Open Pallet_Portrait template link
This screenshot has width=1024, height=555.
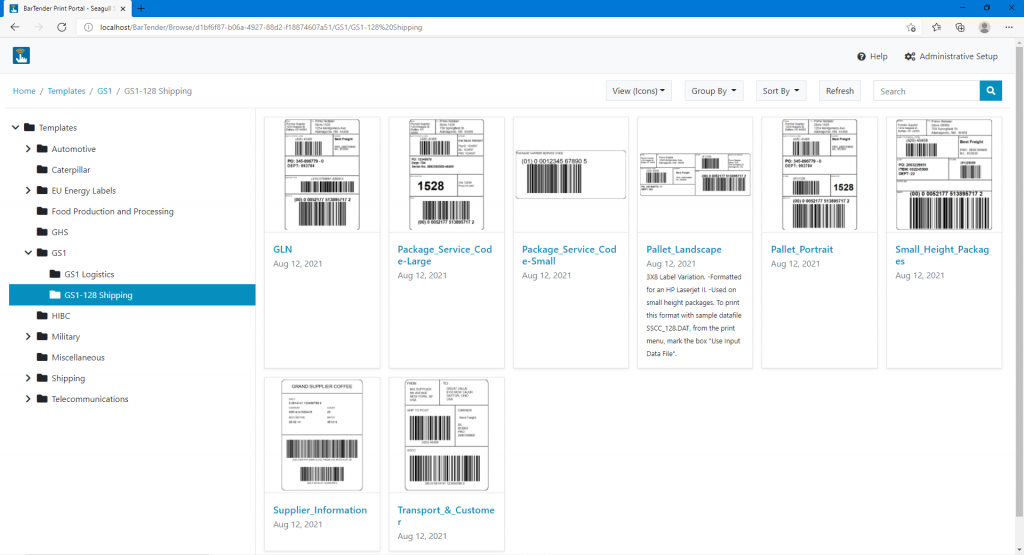point(802,249)
